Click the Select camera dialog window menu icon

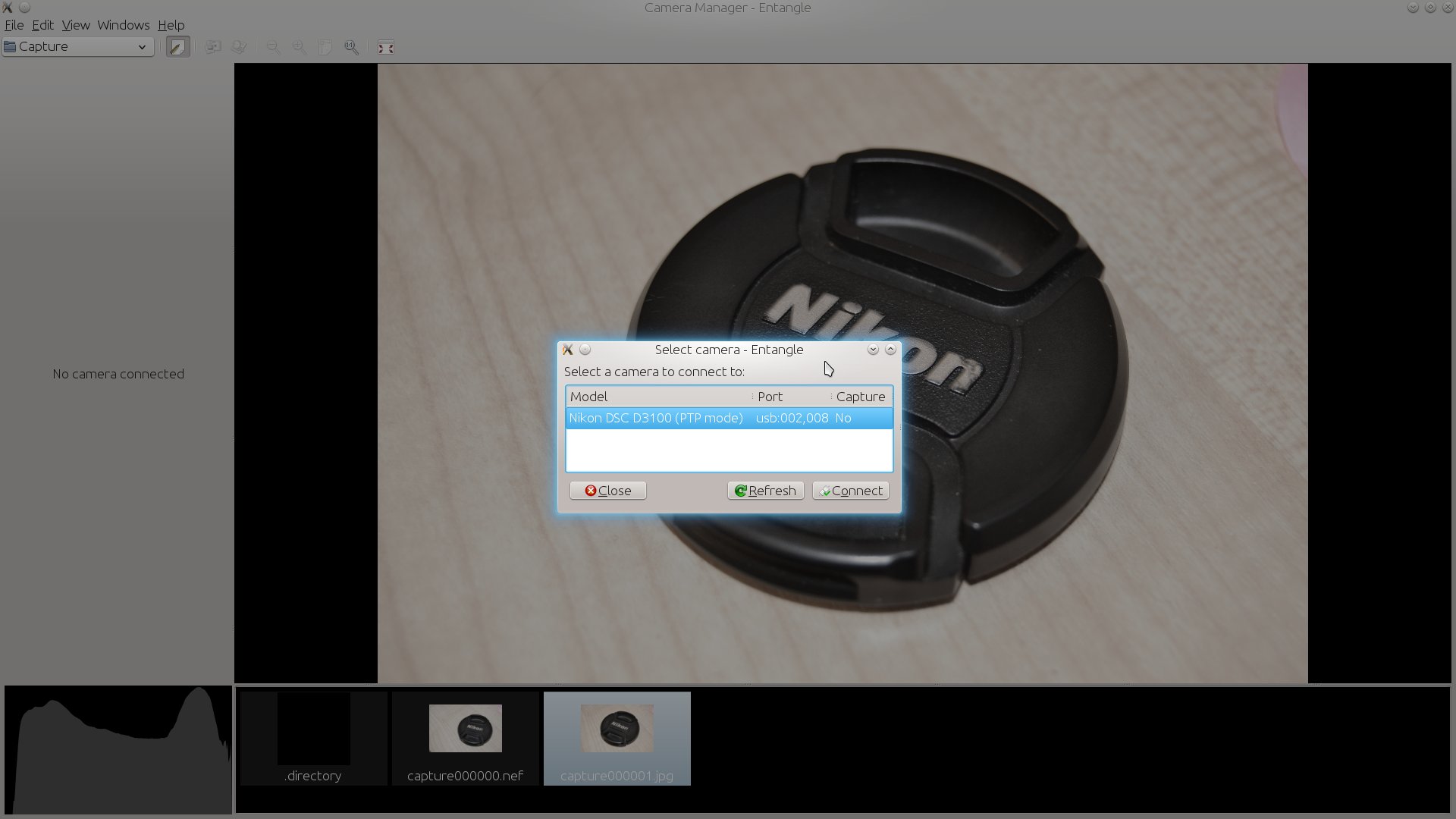[x=567, y=350]
